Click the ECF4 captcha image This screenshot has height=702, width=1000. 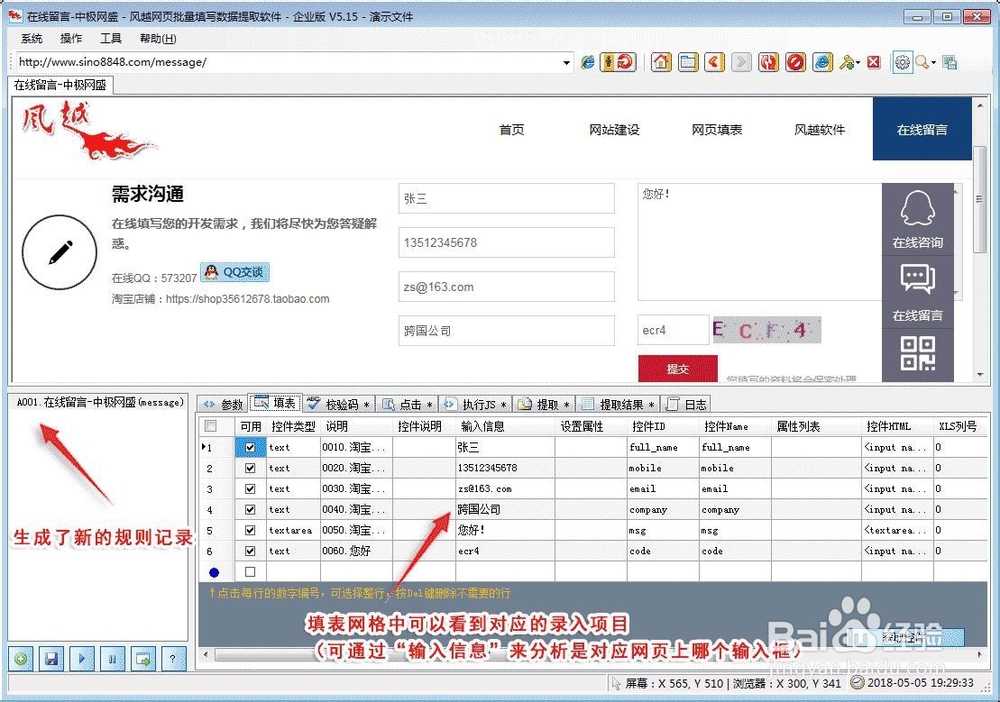[767, 330]
